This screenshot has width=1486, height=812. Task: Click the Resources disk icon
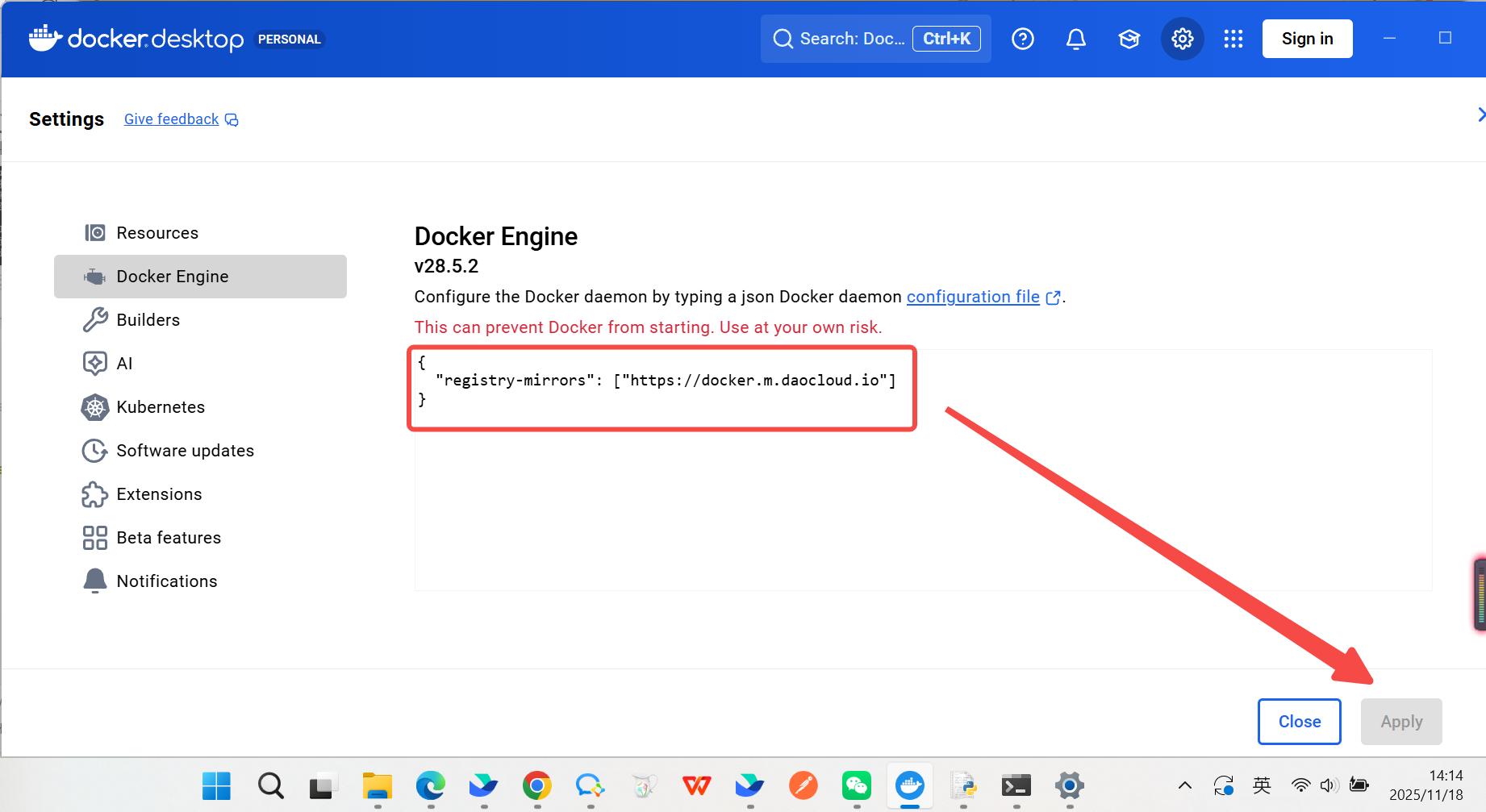95,233
